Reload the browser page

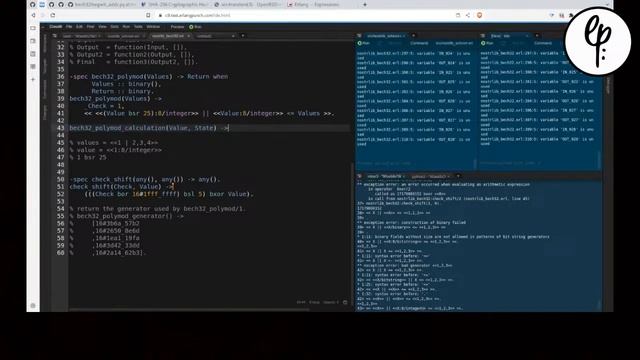(x=53, y=15)
